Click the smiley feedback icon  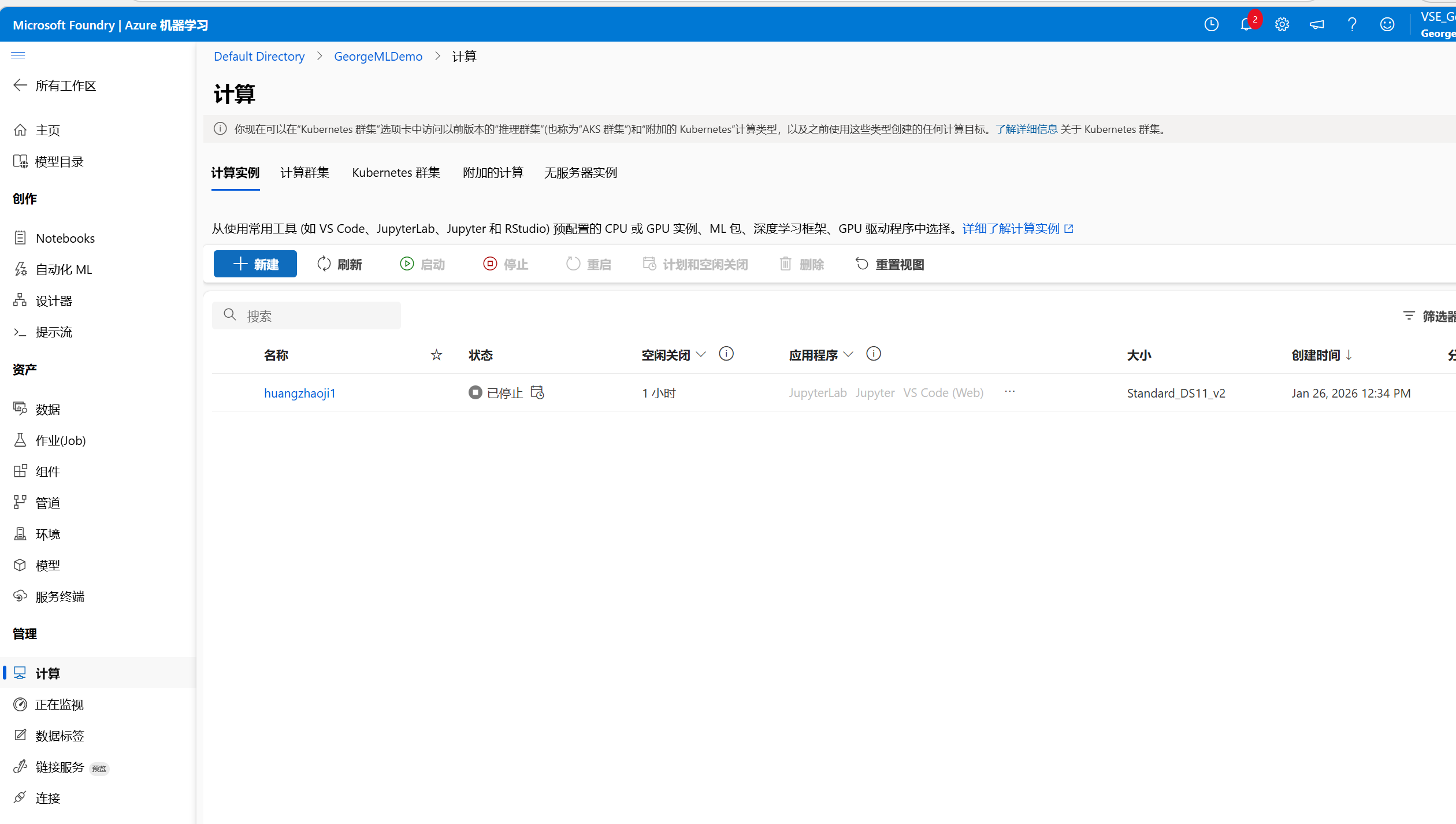click(x=1387, y=25)
